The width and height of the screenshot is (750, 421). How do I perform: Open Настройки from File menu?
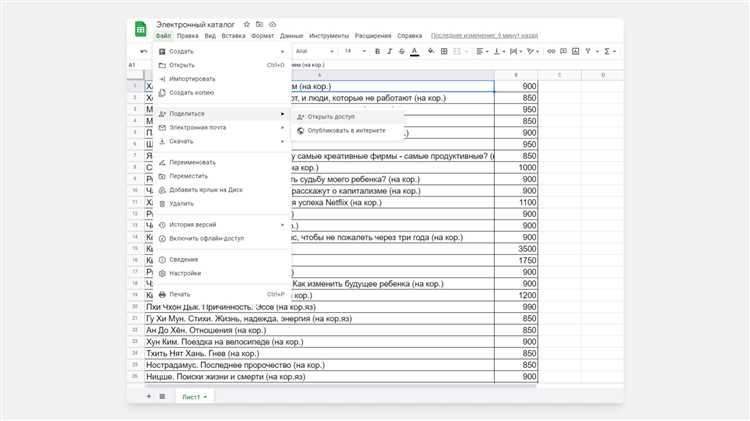pos(222,274)
